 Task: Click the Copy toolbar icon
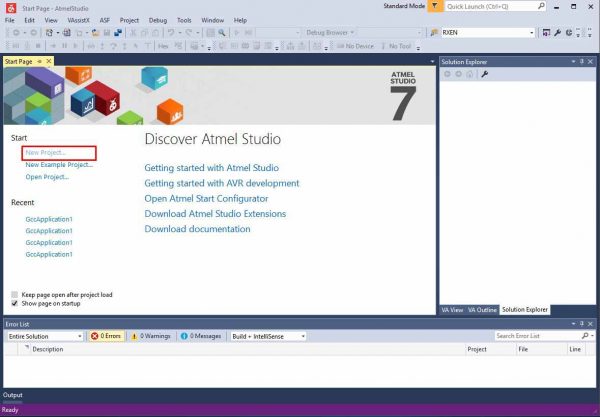pyautogui.click(x=144, y=33)
